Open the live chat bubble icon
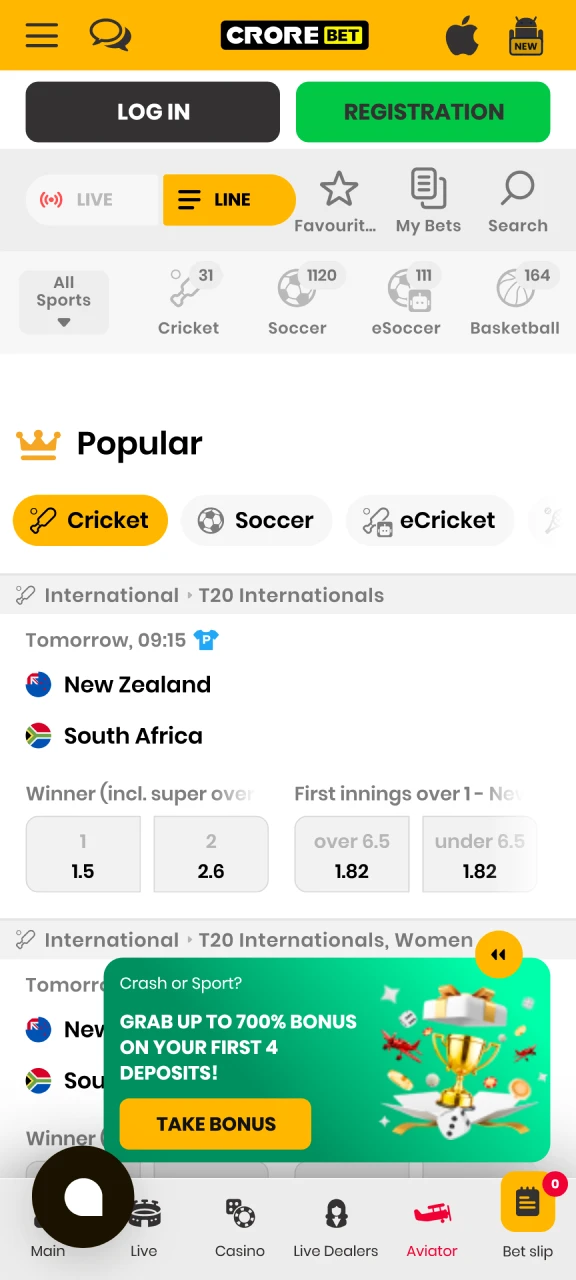Viewport: 576px width, 1280px height. click(110, 35)
